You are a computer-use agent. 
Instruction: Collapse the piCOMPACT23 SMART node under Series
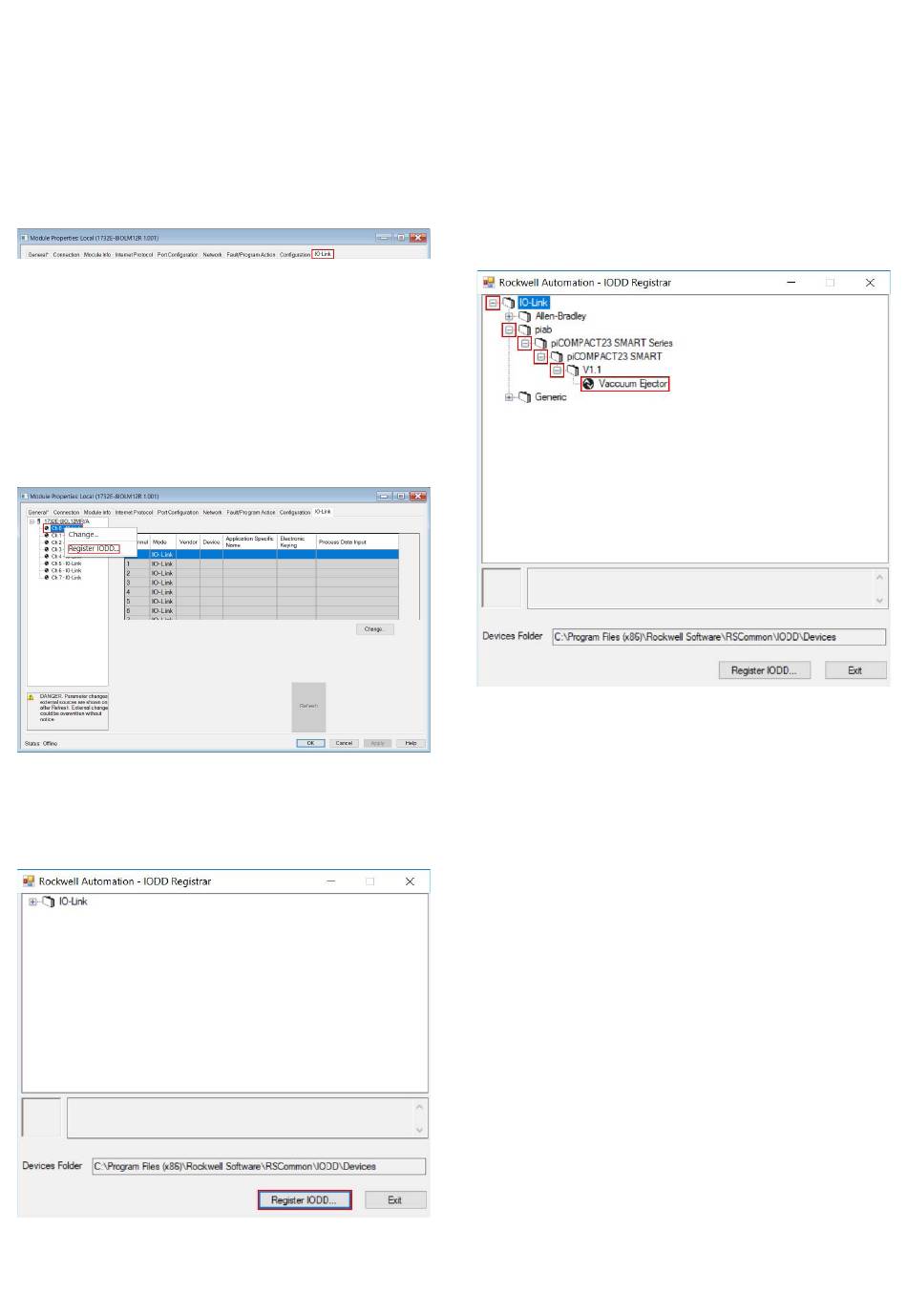[541, 356]
